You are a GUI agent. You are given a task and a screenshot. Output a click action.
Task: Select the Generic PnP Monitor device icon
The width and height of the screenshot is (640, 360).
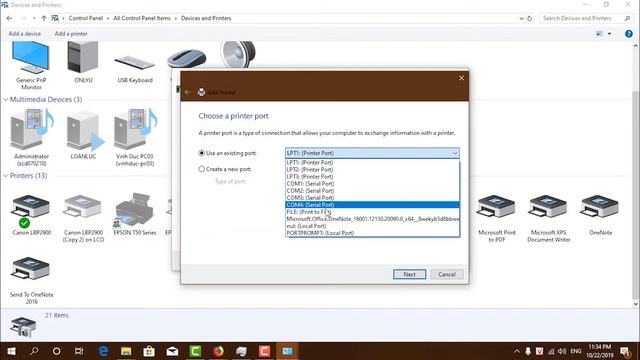[x=31, y=58]
